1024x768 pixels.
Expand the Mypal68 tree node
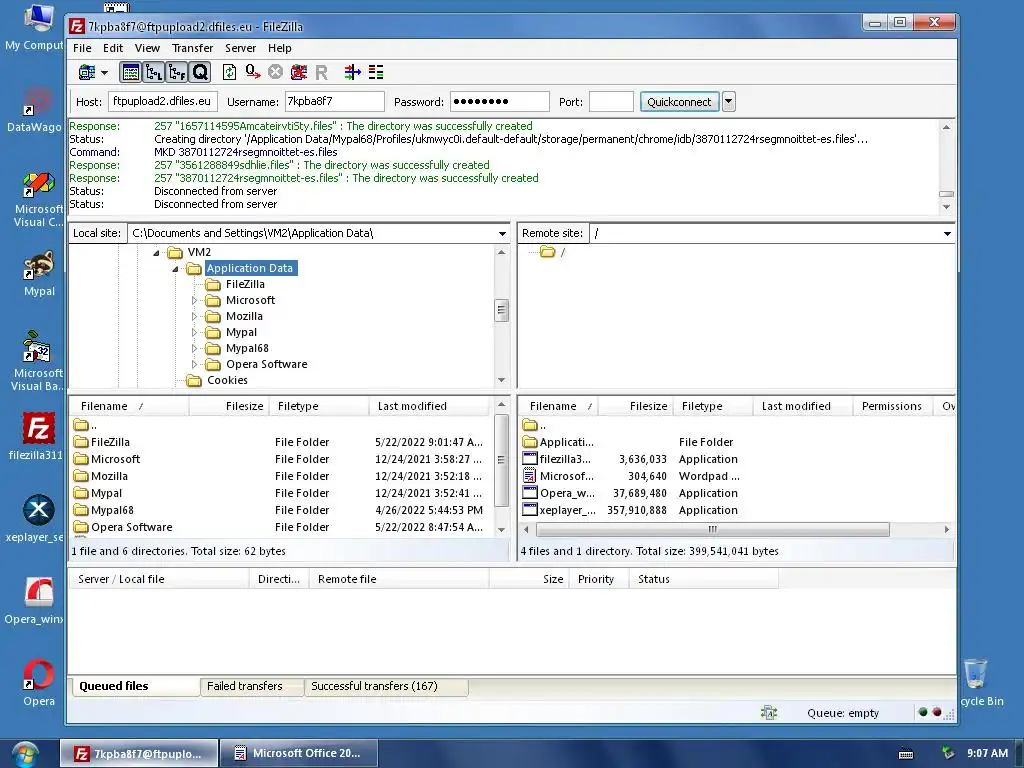[194, 349]
